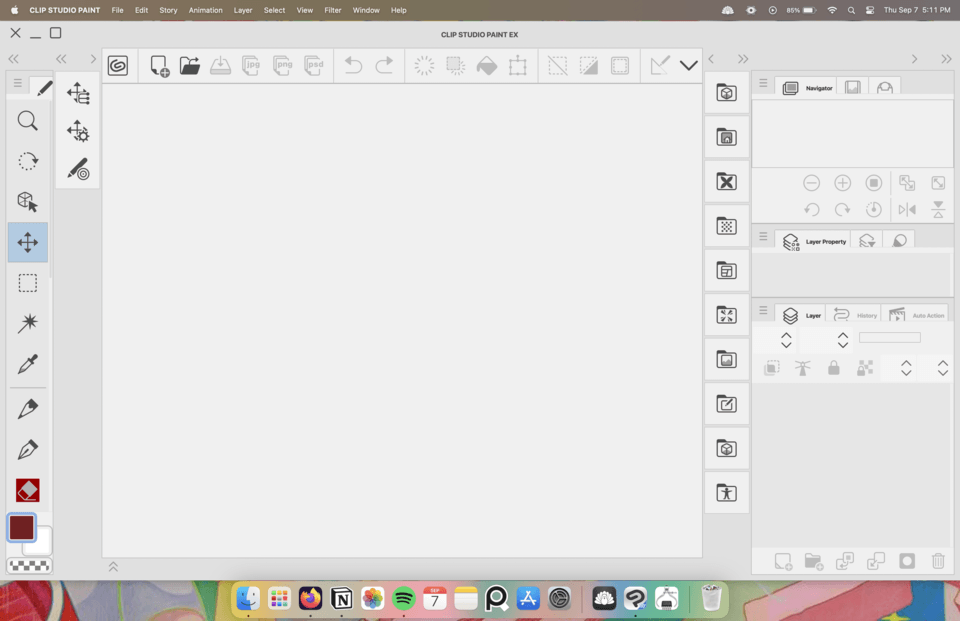Toggle the layer lock padlock
Image resolution: width=960 pixels, height=621 pixels.
coord(834,367)
